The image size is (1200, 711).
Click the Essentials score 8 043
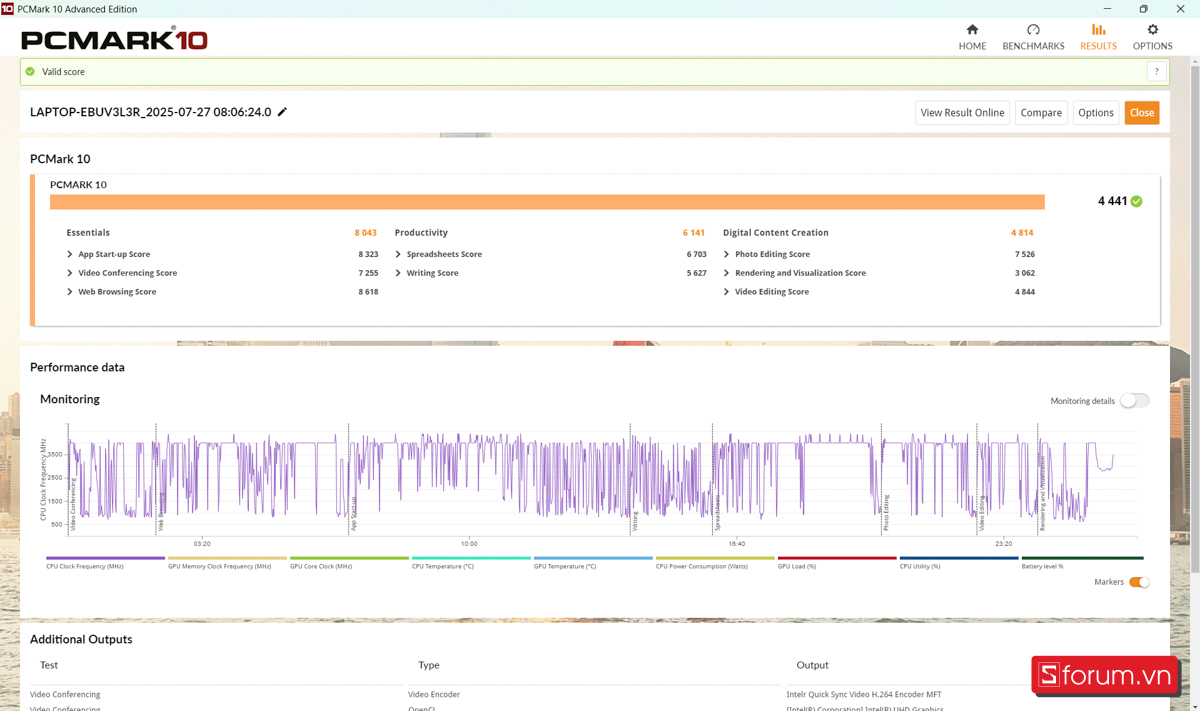365,233
